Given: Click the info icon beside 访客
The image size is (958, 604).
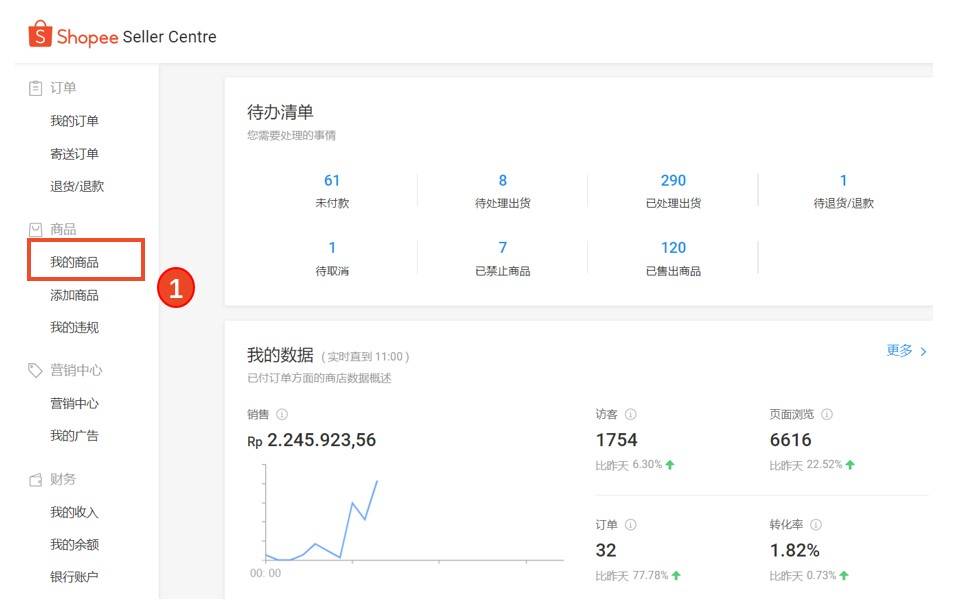Looking at the screenshot, I should click(631, 415).
